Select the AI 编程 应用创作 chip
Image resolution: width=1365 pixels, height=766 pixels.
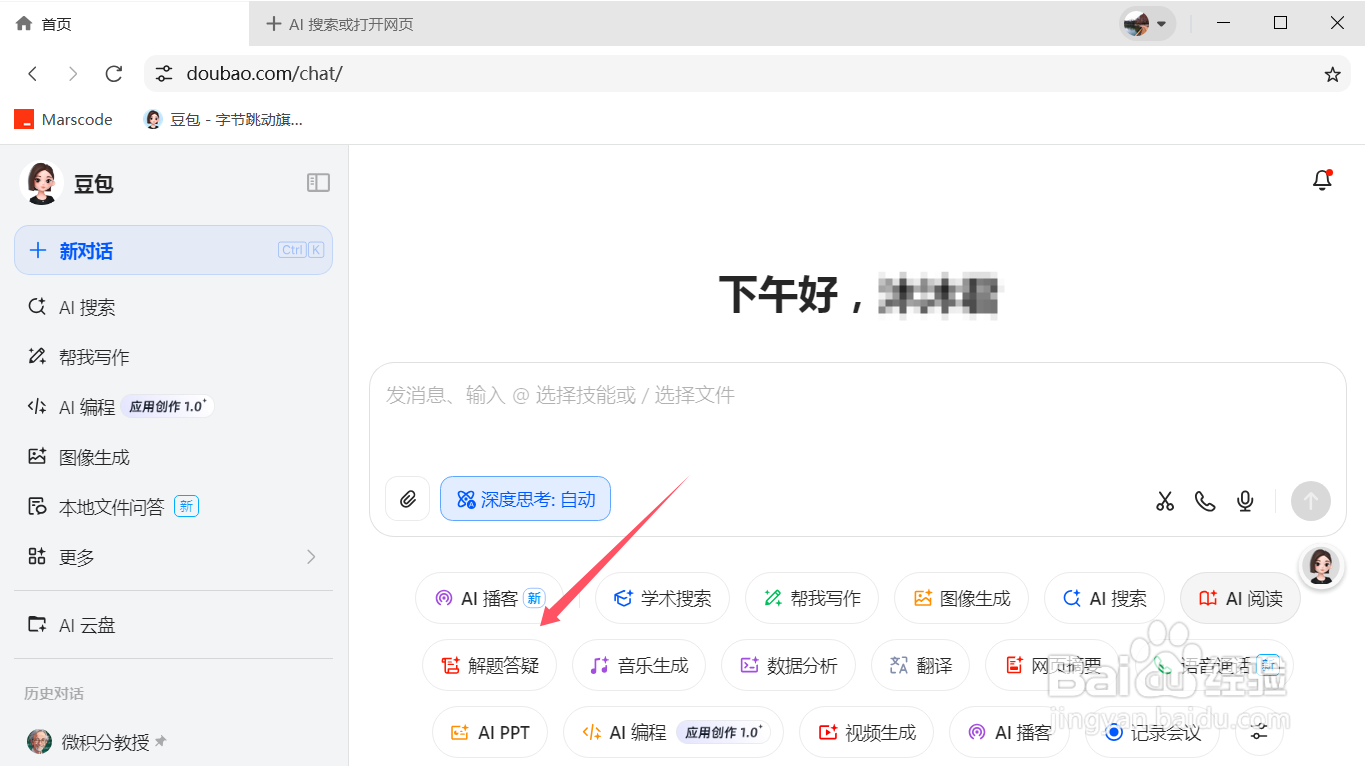click(x=673, y=732)
